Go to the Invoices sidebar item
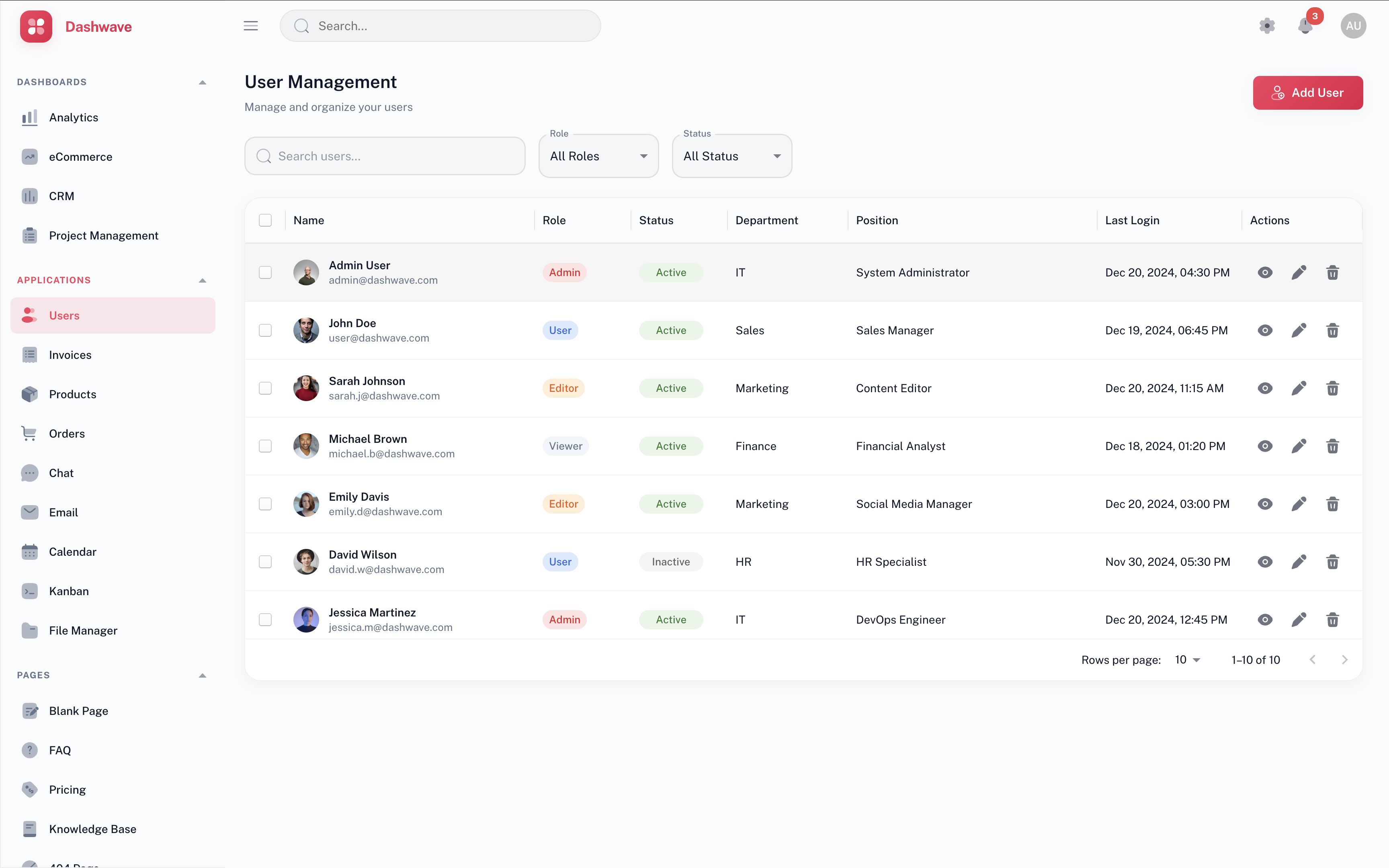The image size is (1389, 868). pos(70,355)
